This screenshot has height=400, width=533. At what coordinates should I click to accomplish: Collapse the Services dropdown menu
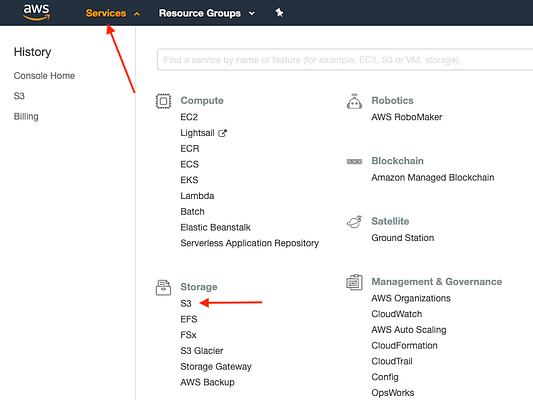click(x=113, y=13)
